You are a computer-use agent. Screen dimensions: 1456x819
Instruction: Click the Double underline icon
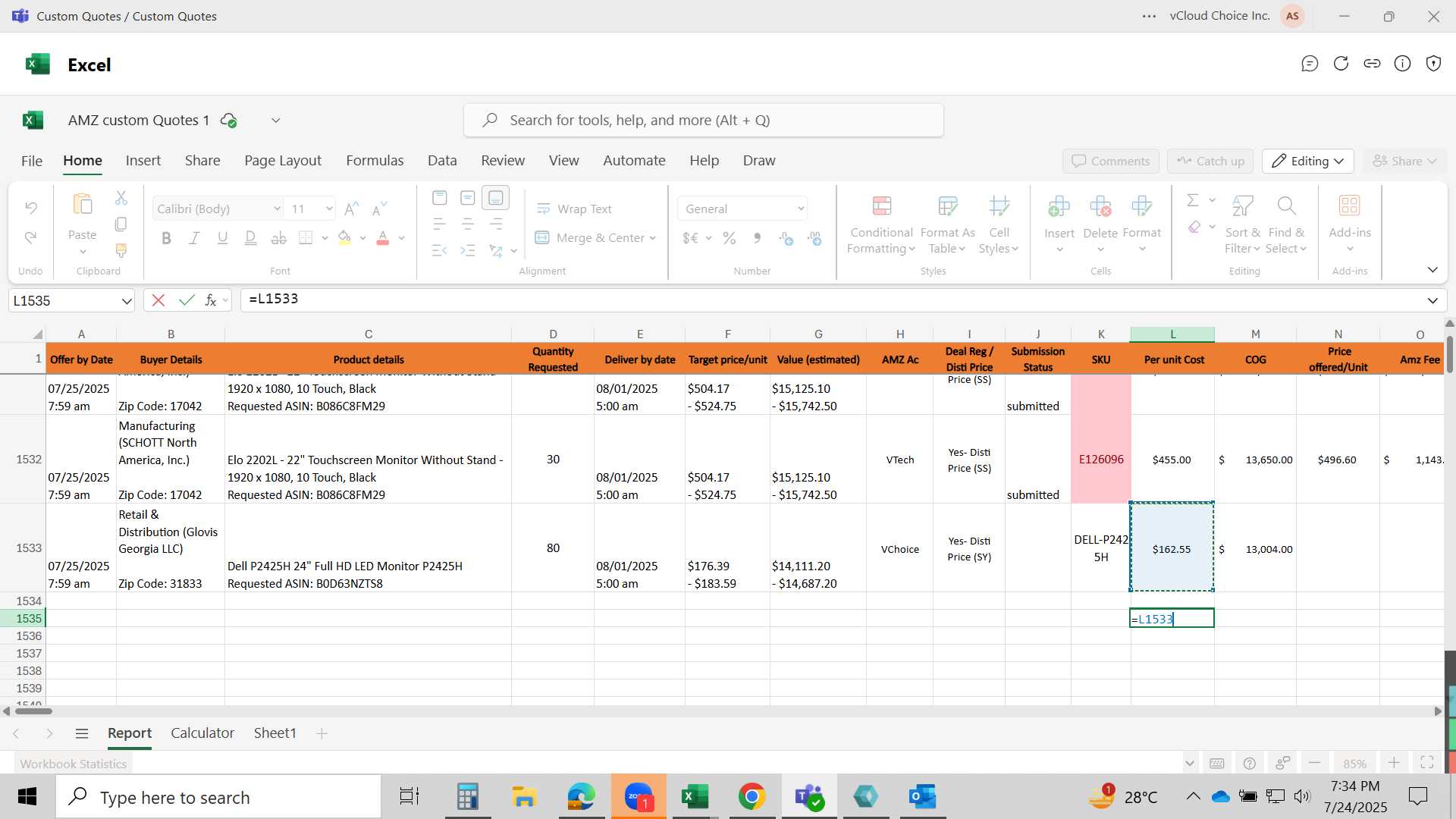251,238
